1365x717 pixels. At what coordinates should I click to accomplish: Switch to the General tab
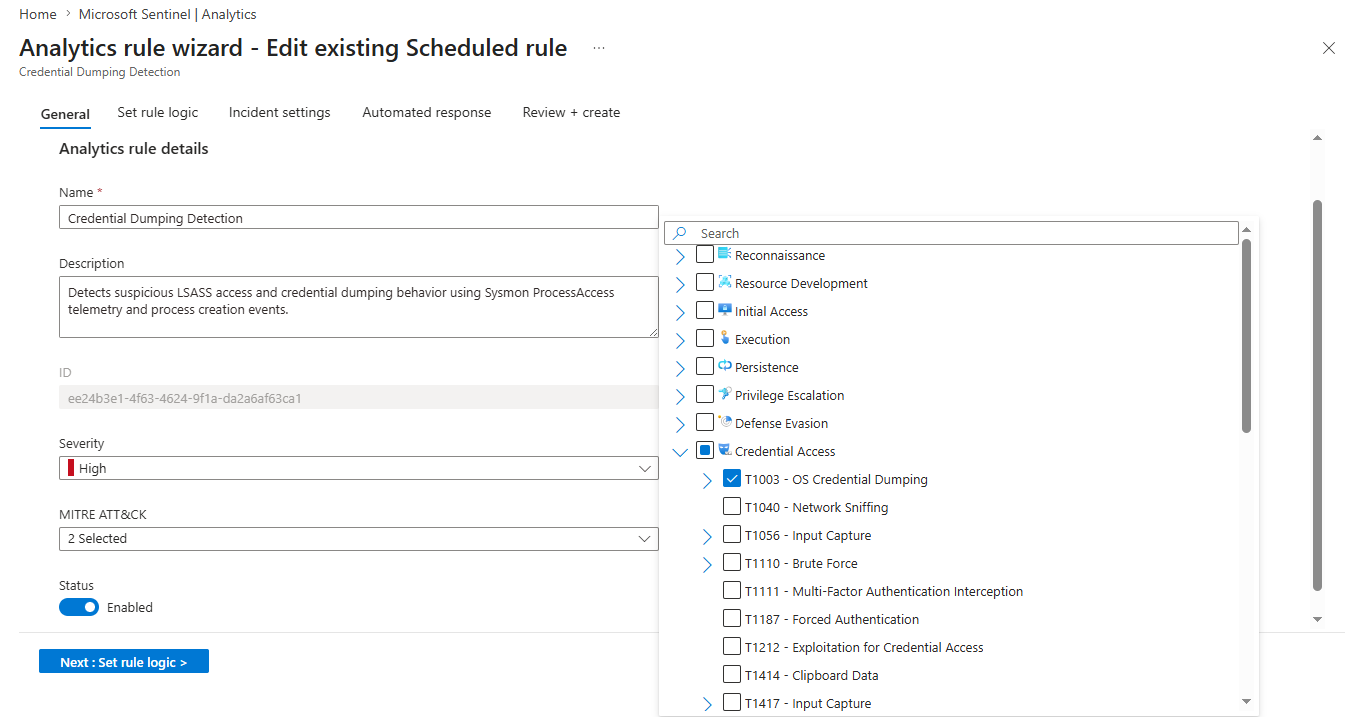coord(65,114)
